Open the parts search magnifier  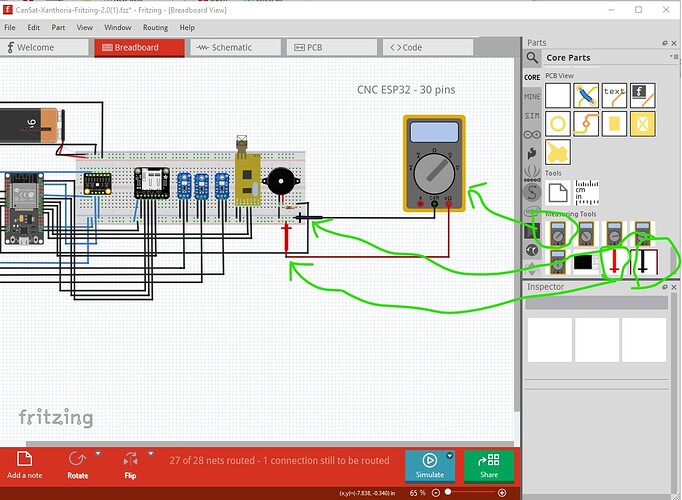click(532, 57)
